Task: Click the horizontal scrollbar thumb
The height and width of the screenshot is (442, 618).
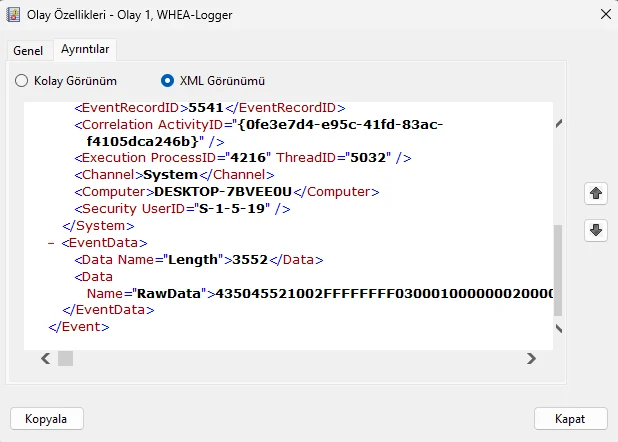Action: 65,358
